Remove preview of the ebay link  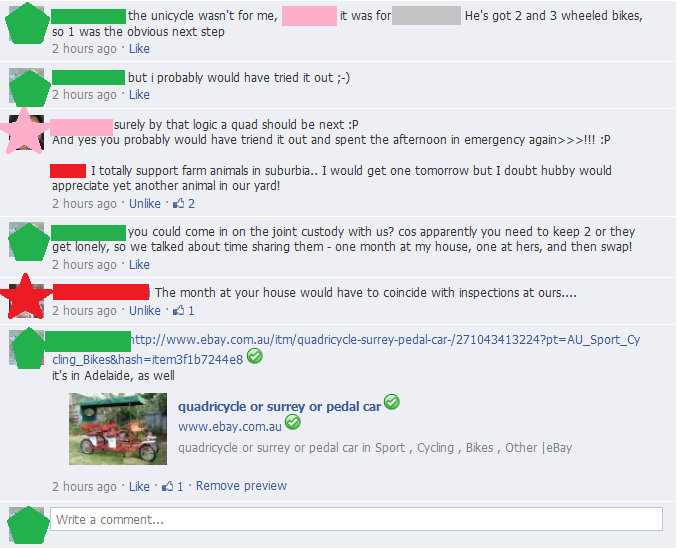click(x=241, y=486)
